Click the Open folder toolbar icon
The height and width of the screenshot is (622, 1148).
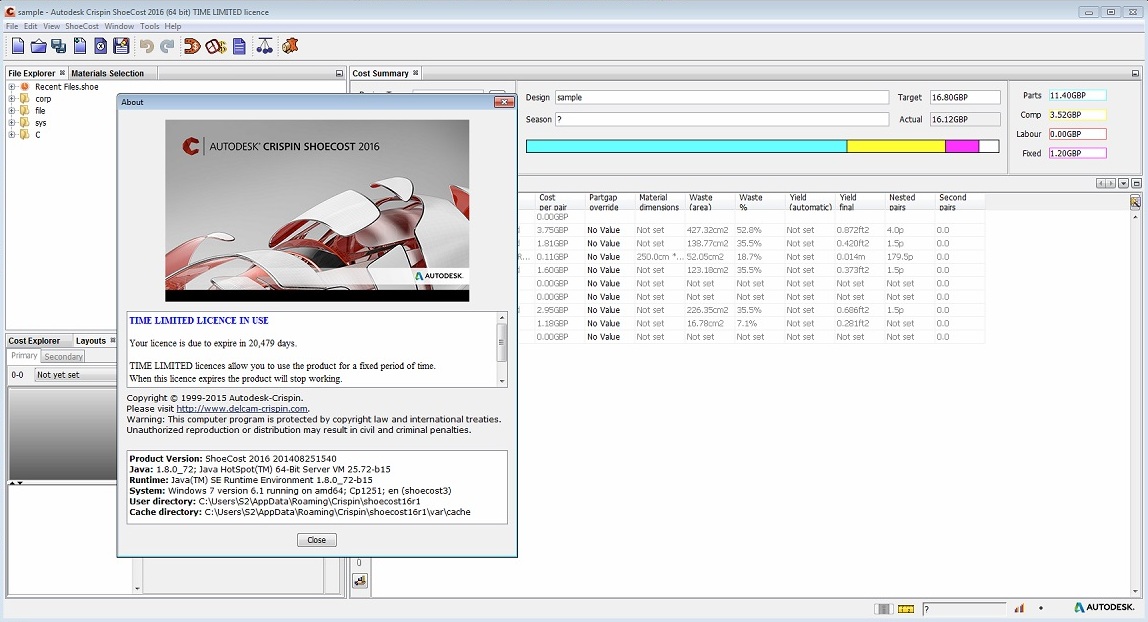click(38, 46)
